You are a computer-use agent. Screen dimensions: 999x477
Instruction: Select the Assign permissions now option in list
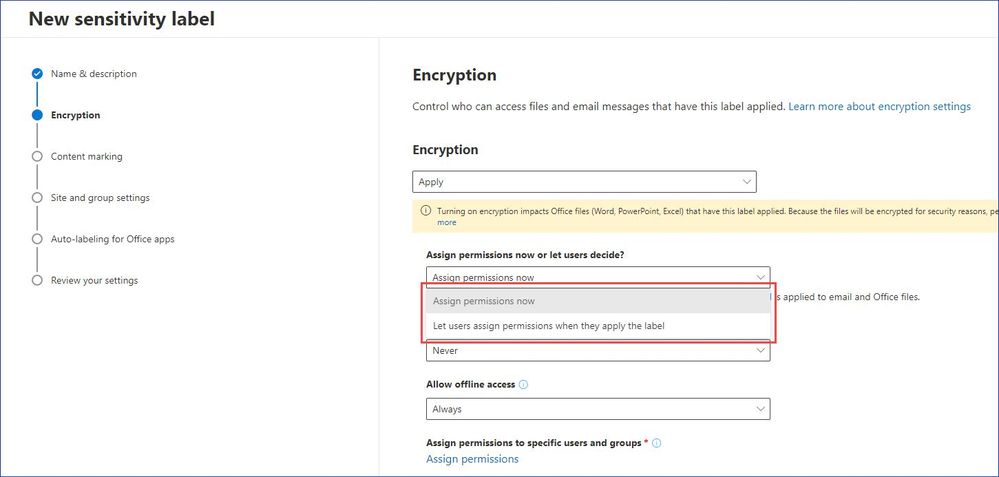tap(598, 301)
